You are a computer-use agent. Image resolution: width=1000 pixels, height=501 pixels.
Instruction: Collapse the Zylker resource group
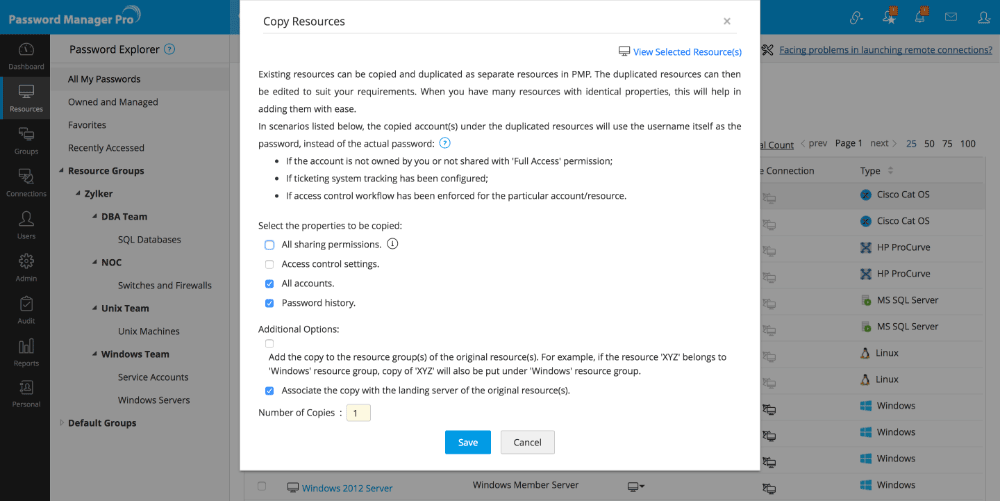click(x=77, y=194)
